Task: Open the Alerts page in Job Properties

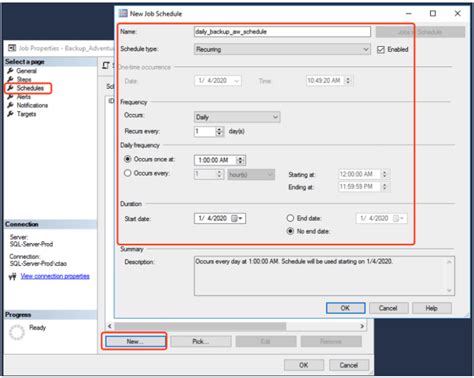Action: tap(23, 97)
